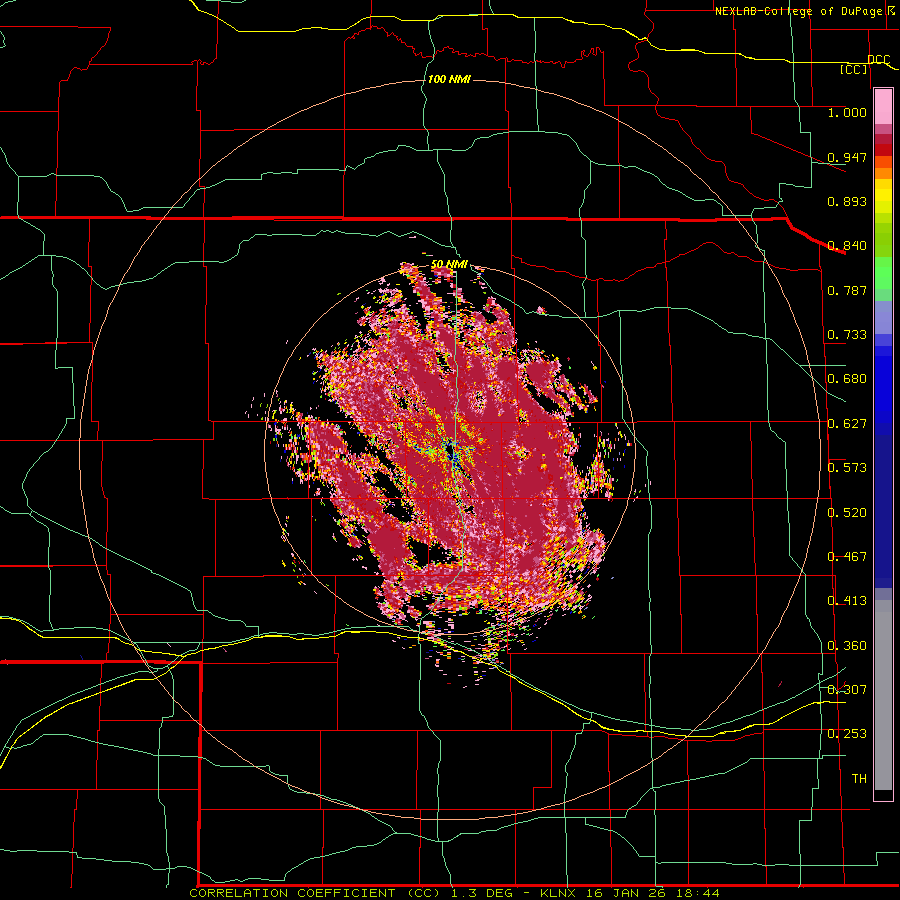
Task: Select the 0.893 legend value
Action: [x=847, y=201]
